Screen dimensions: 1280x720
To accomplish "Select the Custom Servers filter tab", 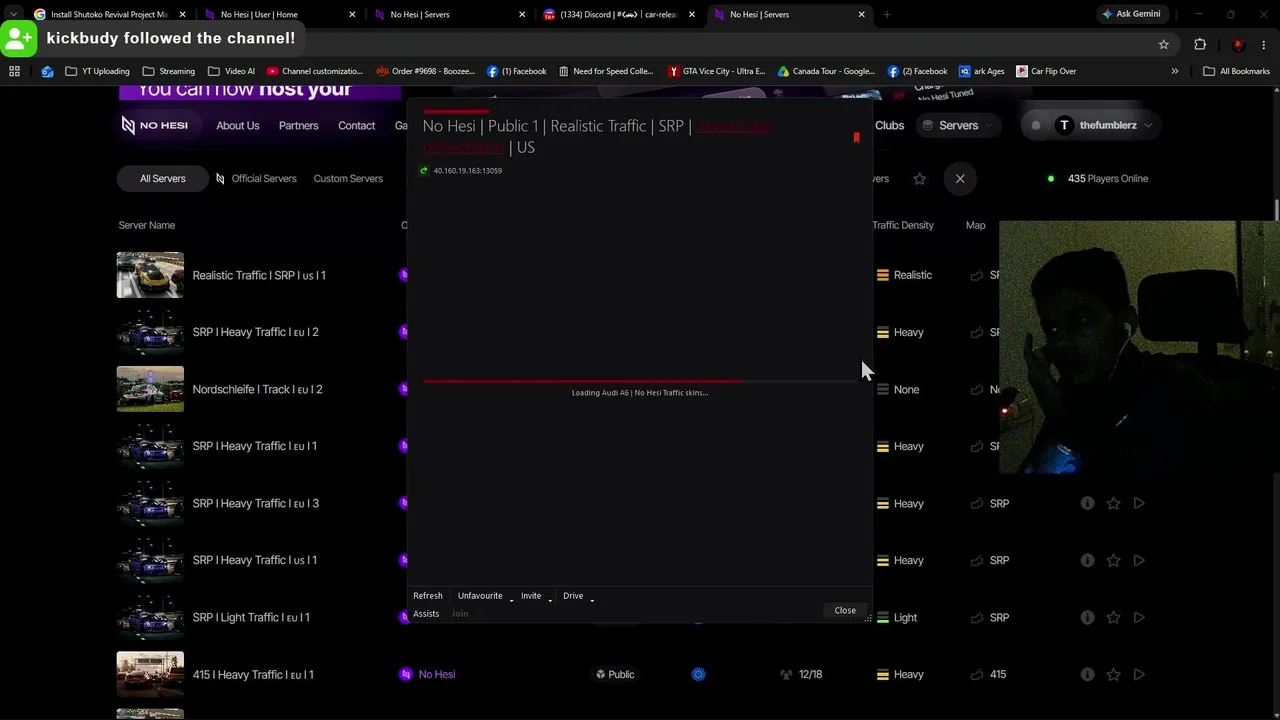I will point(348,178).
